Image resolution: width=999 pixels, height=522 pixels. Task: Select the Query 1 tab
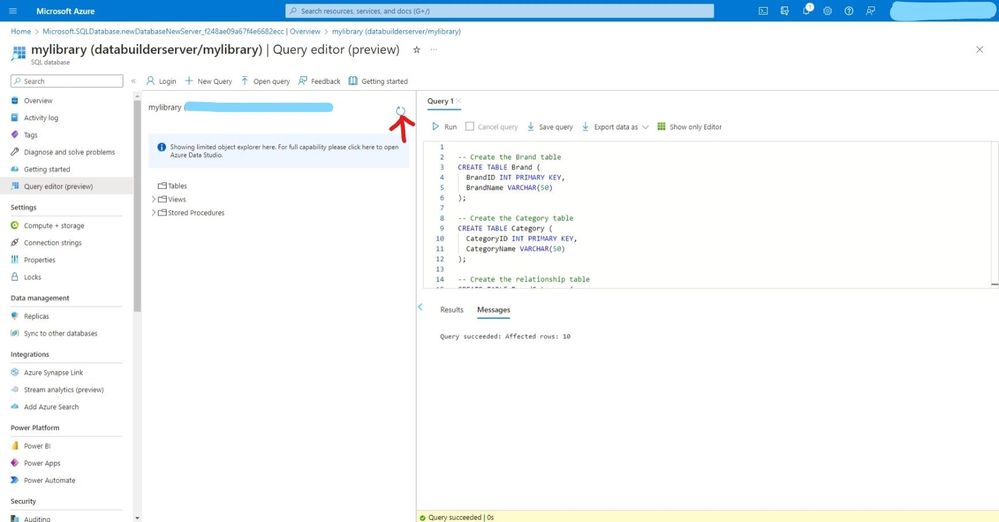(x=440, y=101)
